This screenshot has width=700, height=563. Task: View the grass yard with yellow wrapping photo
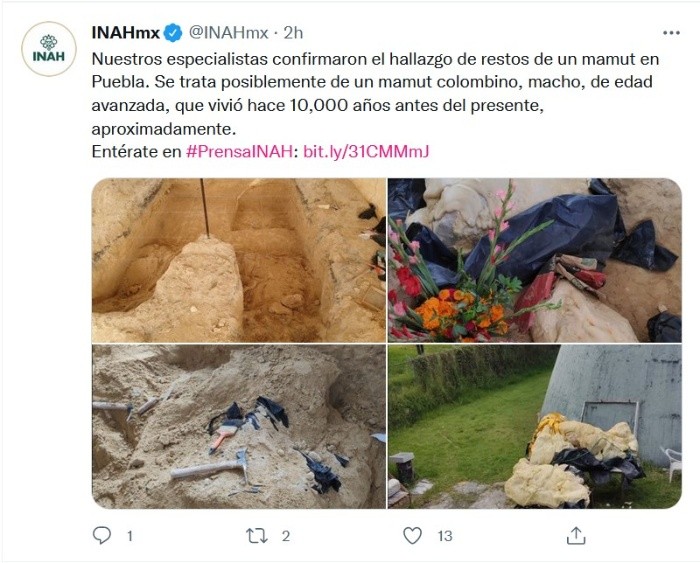pos(535,426)
